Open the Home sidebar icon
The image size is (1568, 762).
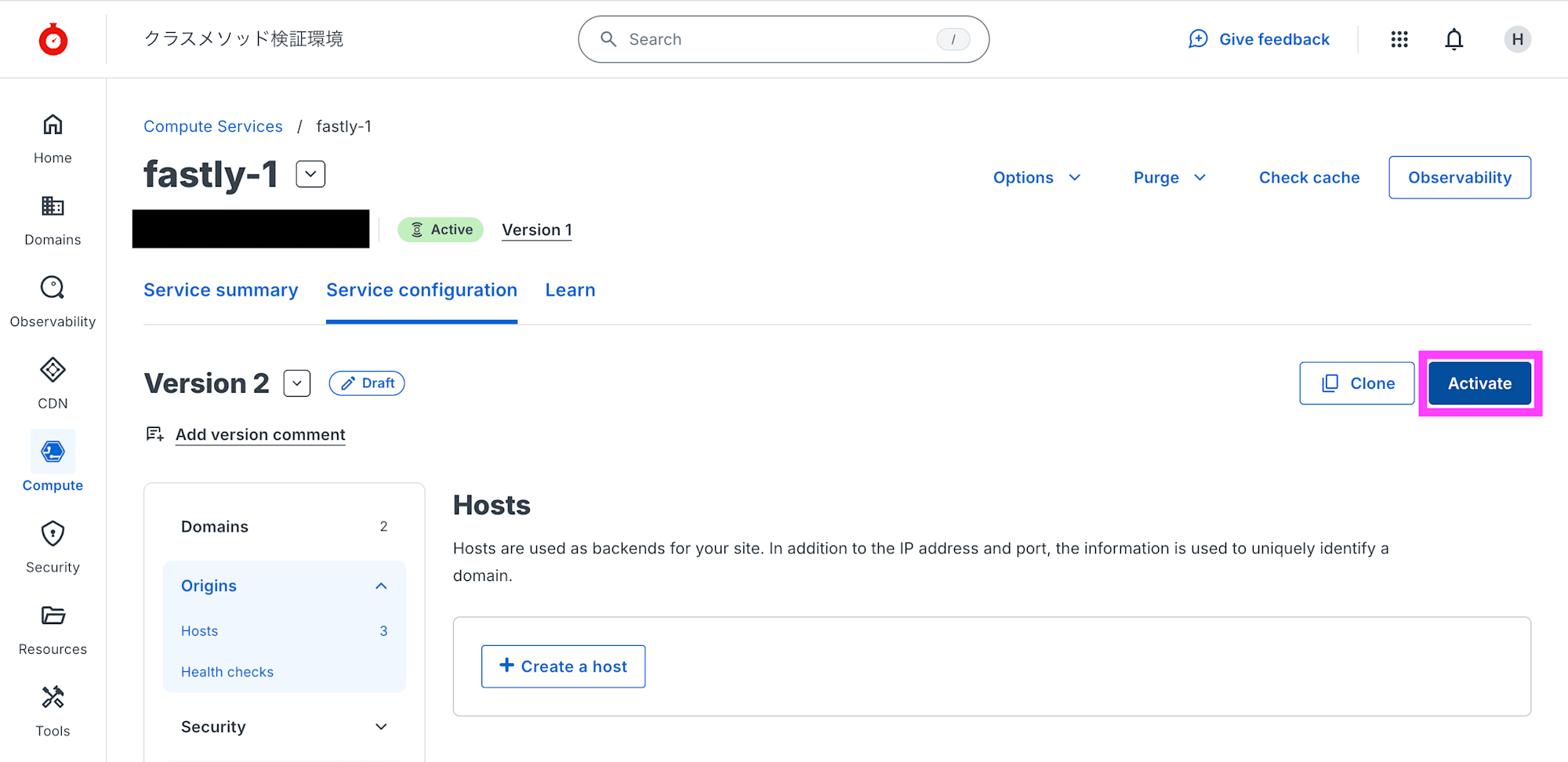pos(53,125)
